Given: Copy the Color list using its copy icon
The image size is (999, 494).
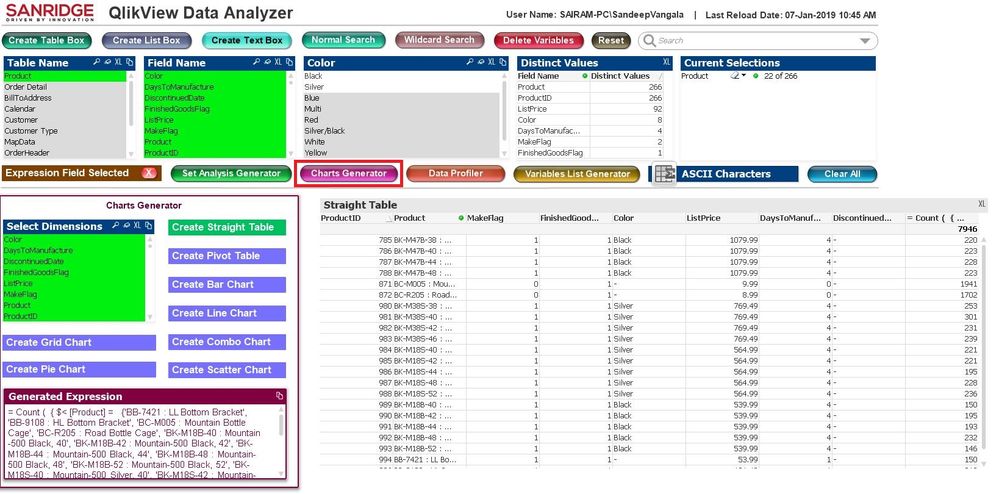Looking at the screenshot, I should pos(502,62).
